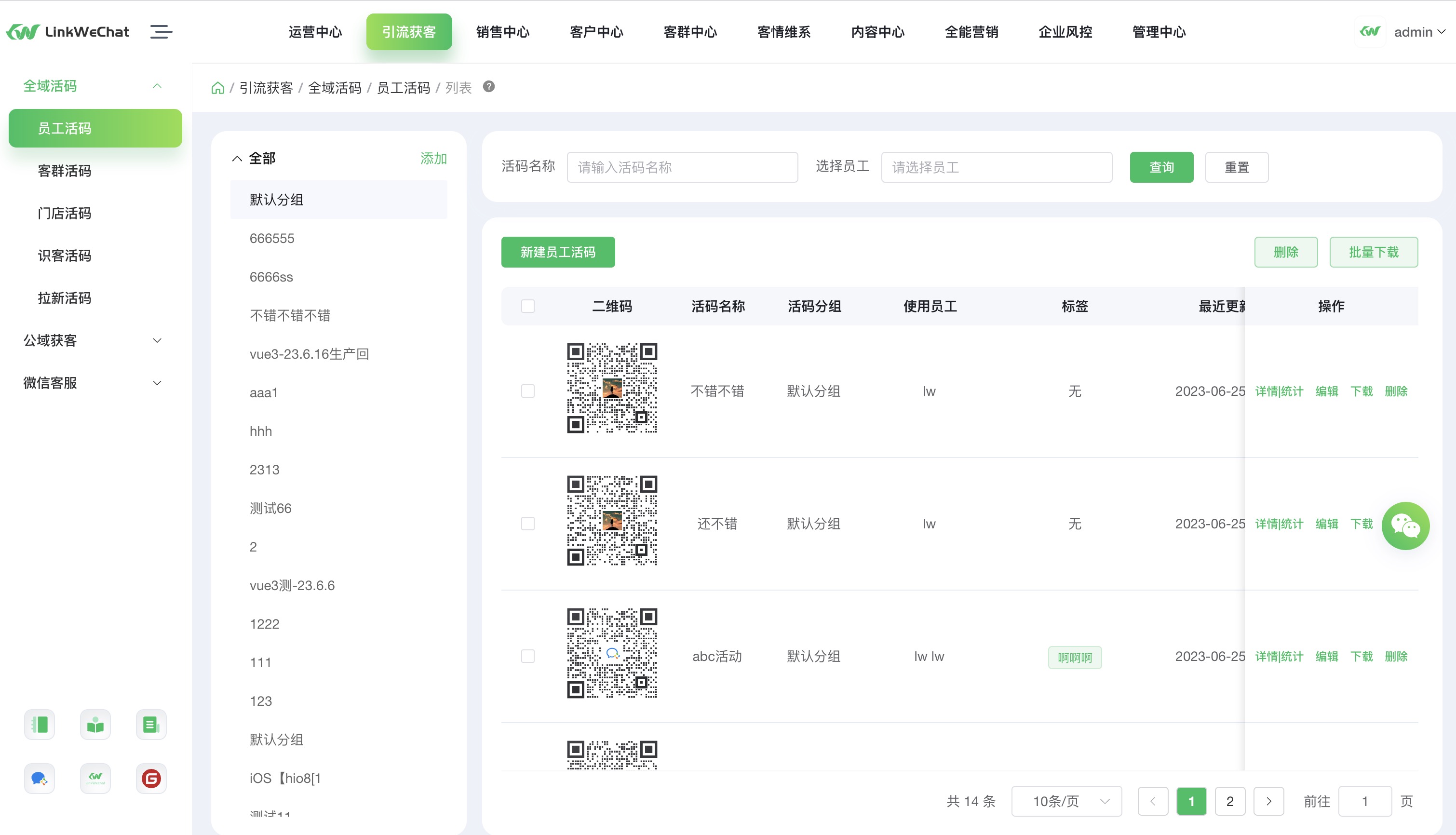Image resolution: width=1456 pixels, height=835 pixels.
Task: Click the home icon in breadcrumb
Action: pyautogui.click(x=217, y=88)
